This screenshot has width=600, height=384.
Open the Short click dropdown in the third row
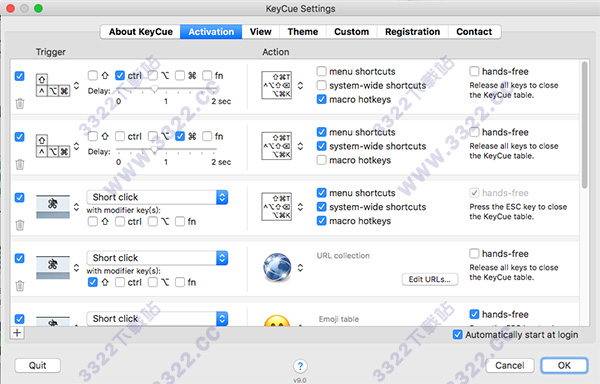click(x=157, y=197)
